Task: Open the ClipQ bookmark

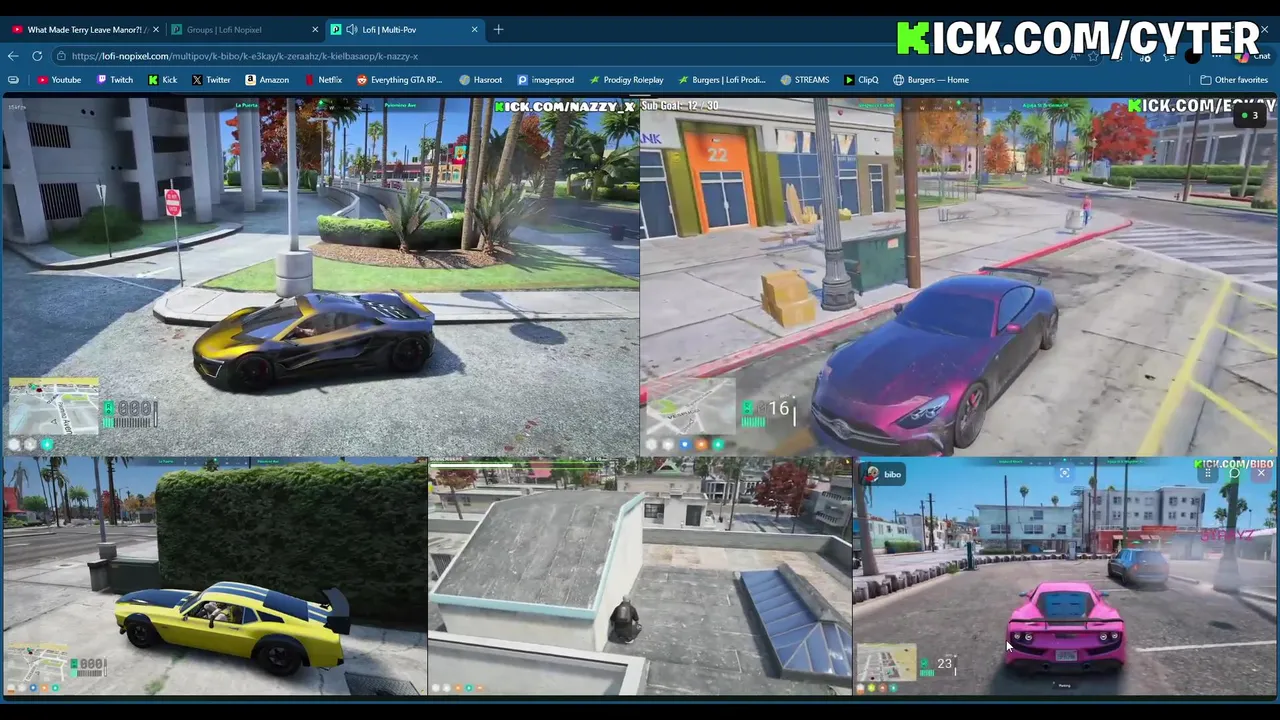Action: click(861, 80)
